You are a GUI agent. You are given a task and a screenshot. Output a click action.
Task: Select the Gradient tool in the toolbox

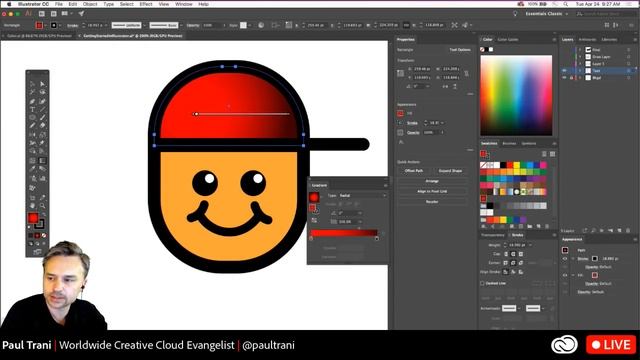tap(42, 160)
